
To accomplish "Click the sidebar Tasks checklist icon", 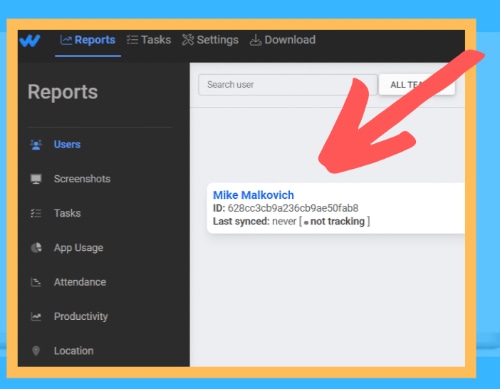I will point(36,213).
